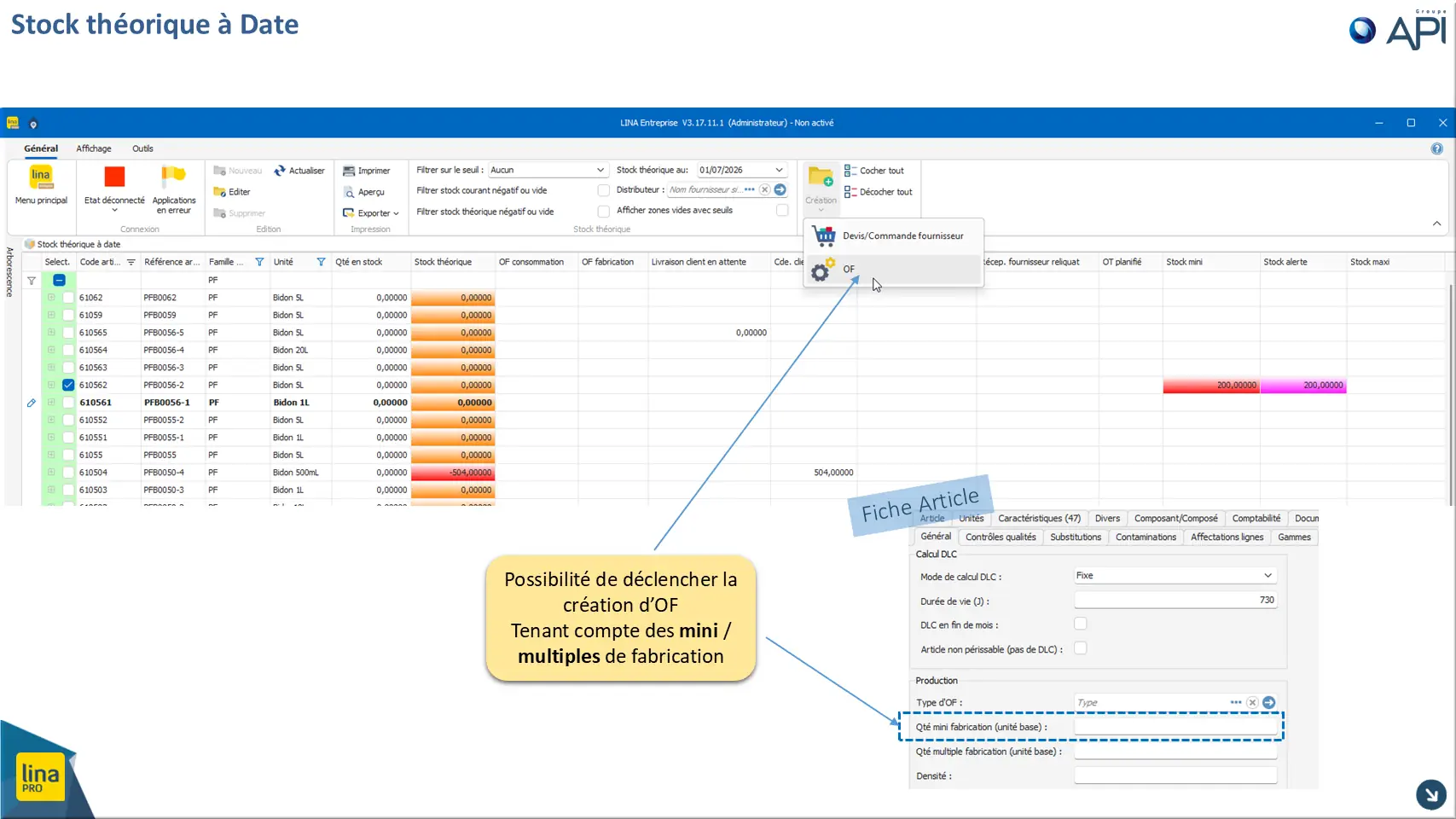The image size is (1456, 819).
Task: Open the Stock théorique au date picker
Action: pyautogui.click(x=779, y=170)
